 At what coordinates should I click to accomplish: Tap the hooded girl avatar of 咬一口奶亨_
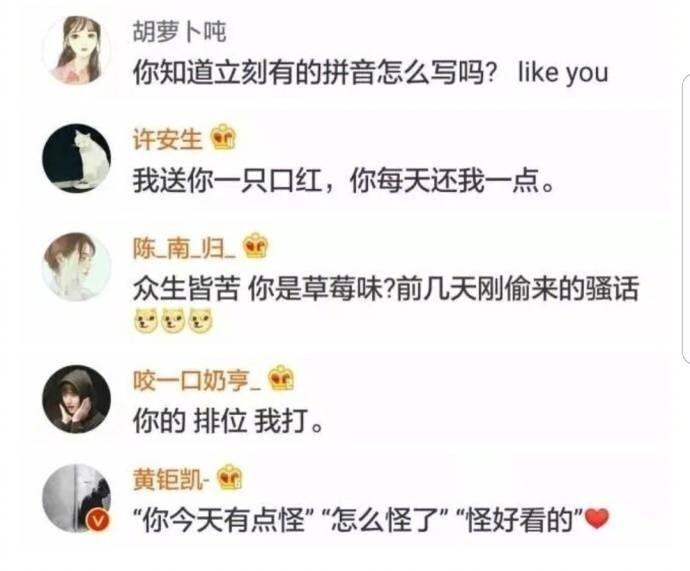pyautogui.click(x=77, y=399)
